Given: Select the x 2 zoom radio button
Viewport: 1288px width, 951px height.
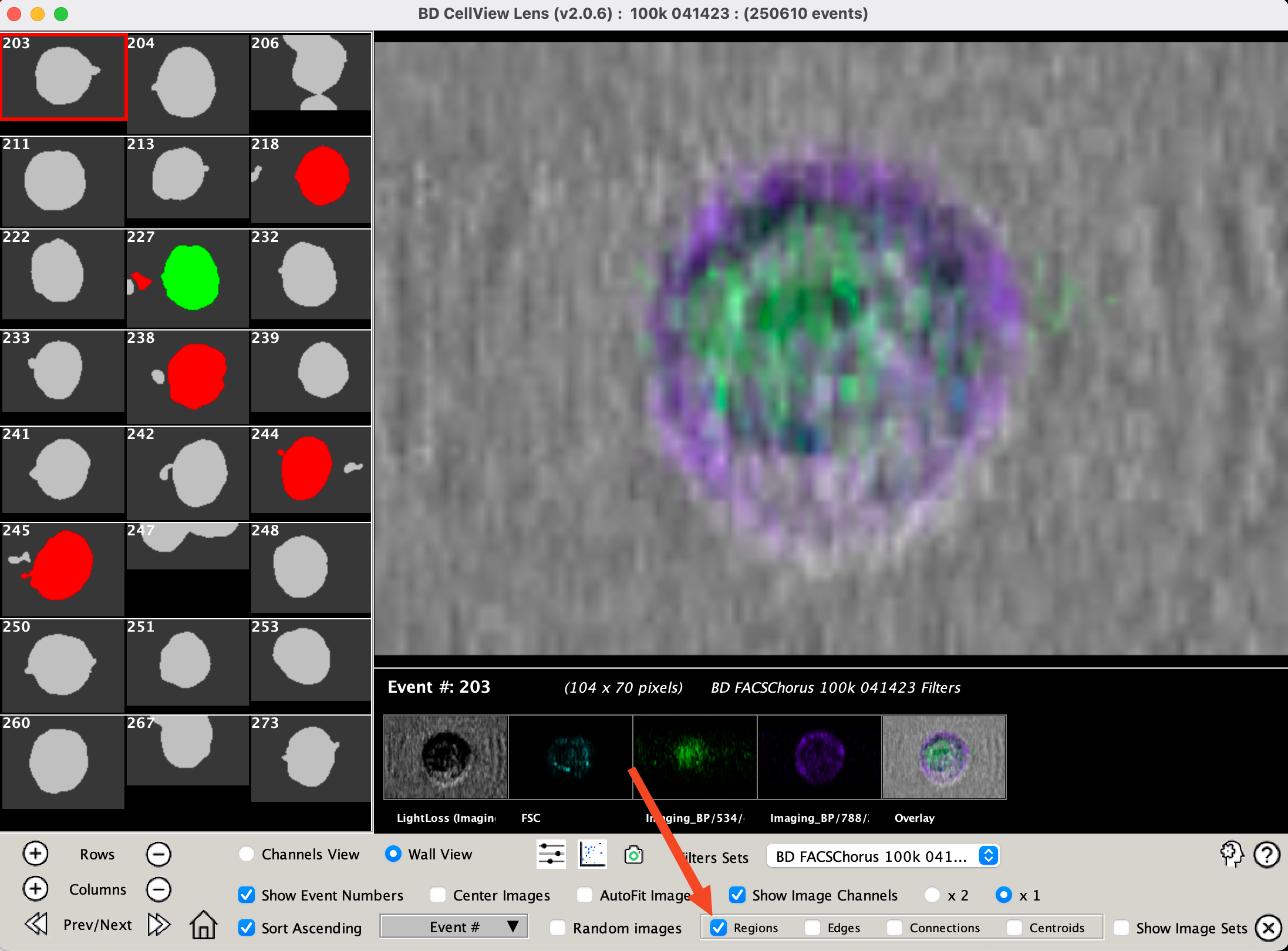Looking at the screenshot, I should tap(932, 895).
